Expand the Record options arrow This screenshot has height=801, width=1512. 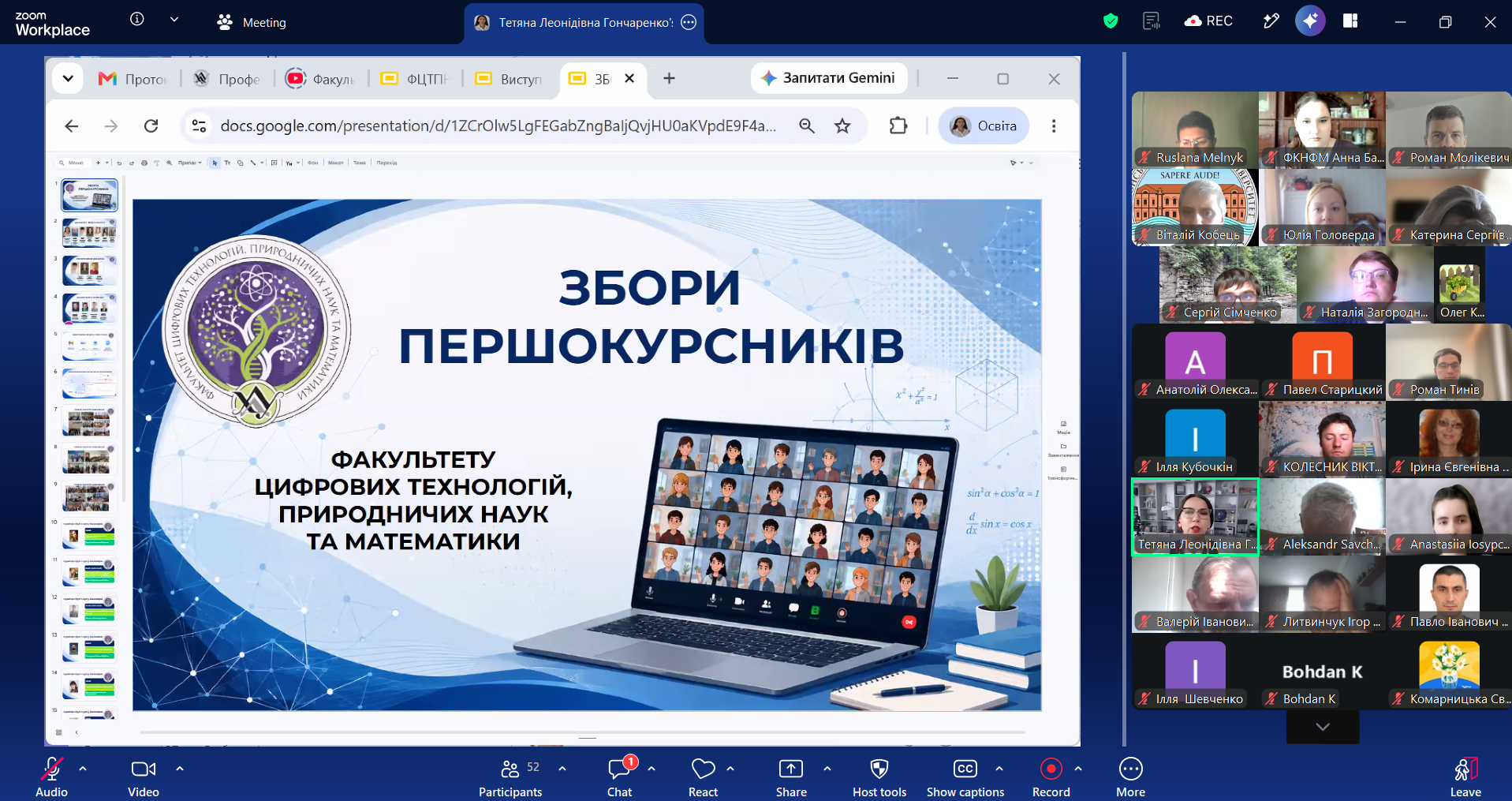pyautogui.click(x=1078, y=768)
